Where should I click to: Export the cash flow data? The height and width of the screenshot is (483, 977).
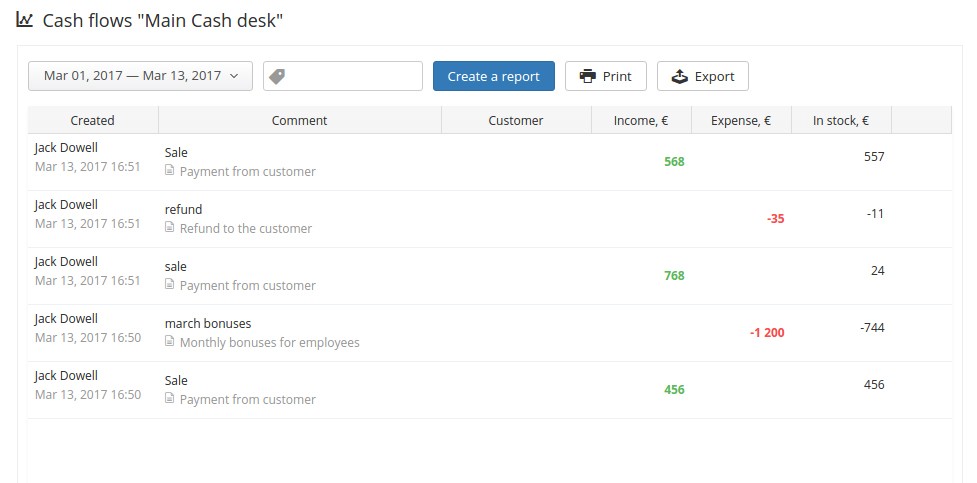pyautogui.click(x=703, y=76)
